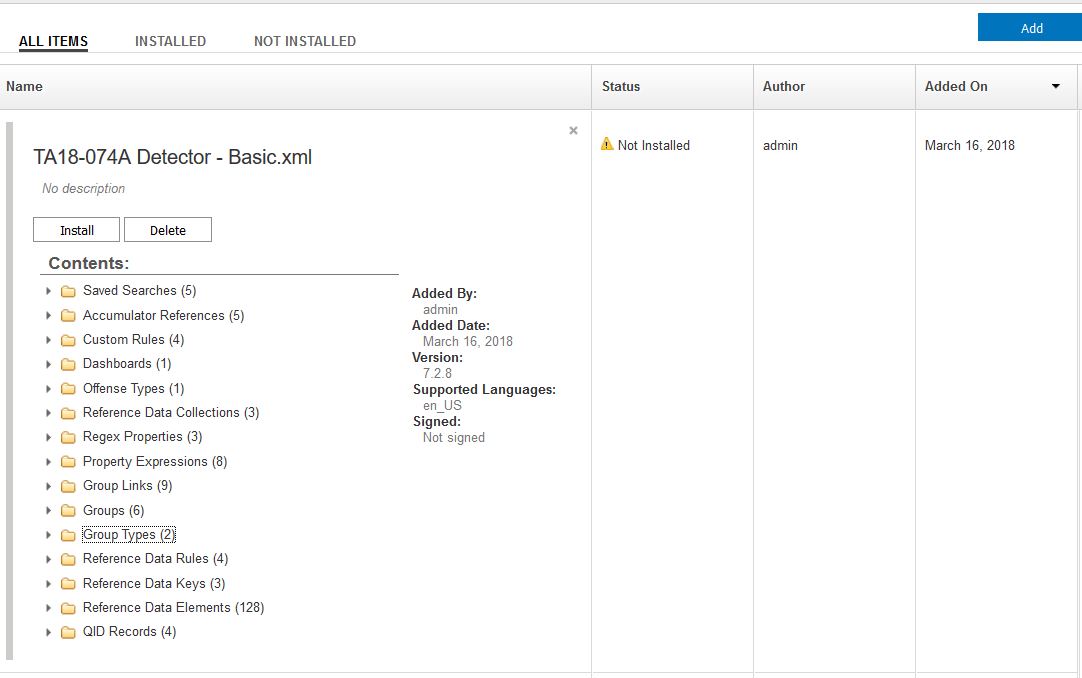
Task: Expand the Reference Data Elements node
Action: 48,608
